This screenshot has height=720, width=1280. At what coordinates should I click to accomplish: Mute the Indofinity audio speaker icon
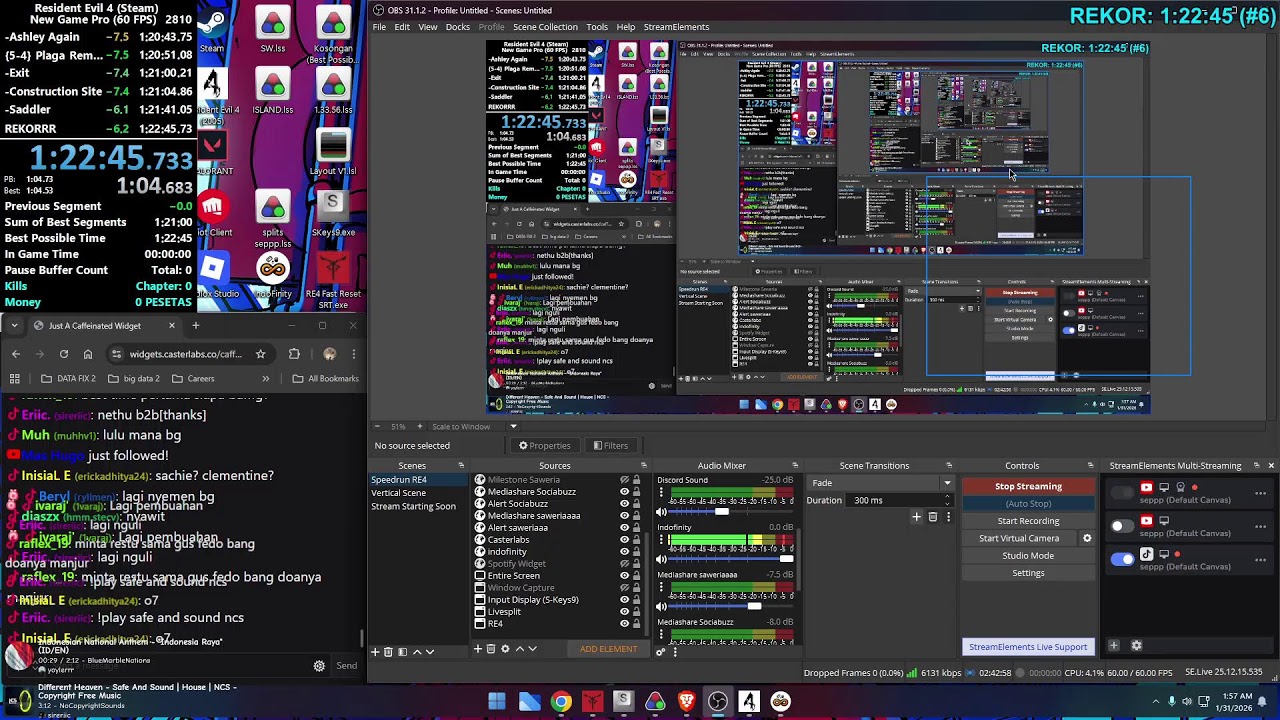(x=661, y=558)
